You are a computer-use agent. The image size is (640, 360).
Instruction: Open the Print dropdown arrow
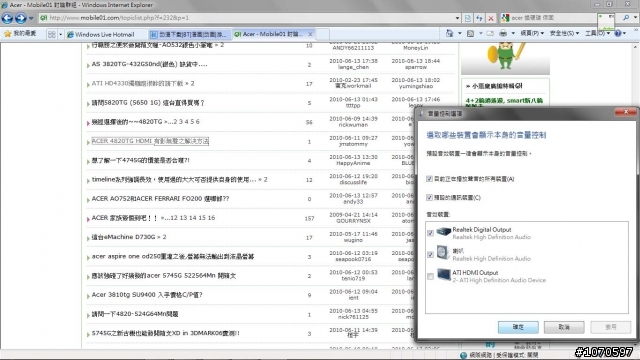(513, 33)
